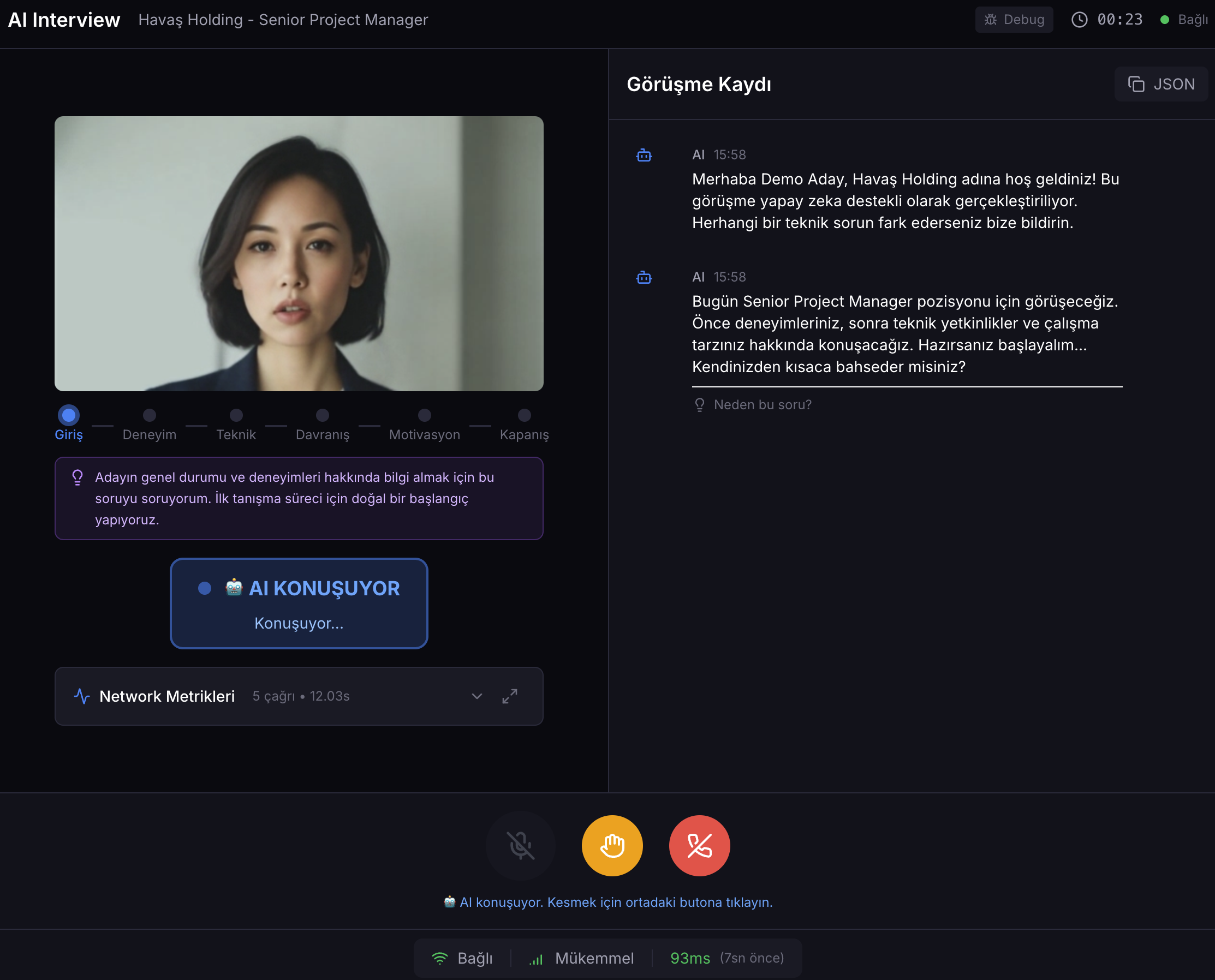End the call with red phone button
This screenshot has width=1215, height=980.
pyautogui.click(x=699, y=845)
